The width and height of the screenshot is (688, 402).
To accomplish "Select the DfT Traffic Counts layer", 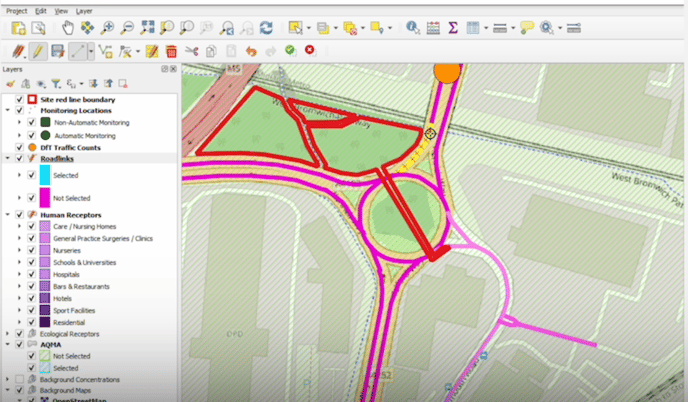I will [x=73, y=147].
